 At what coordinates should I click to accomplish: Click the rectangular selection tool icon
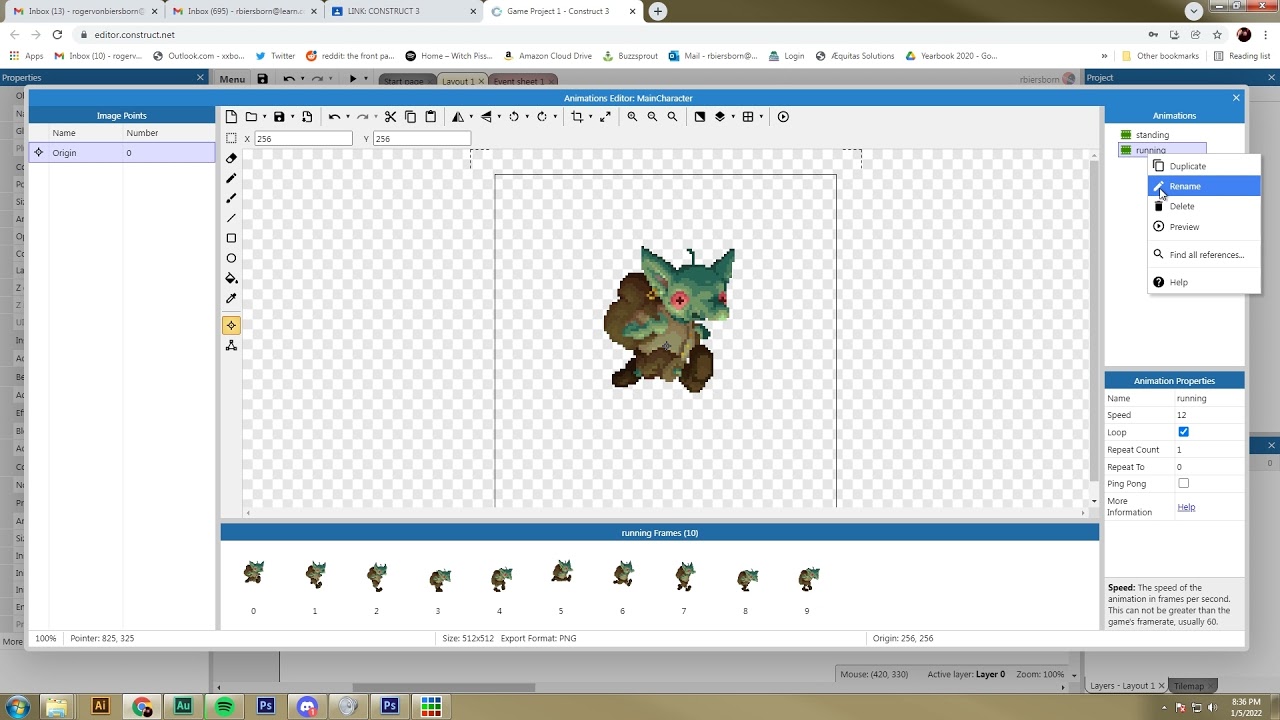tap(231, 139)
